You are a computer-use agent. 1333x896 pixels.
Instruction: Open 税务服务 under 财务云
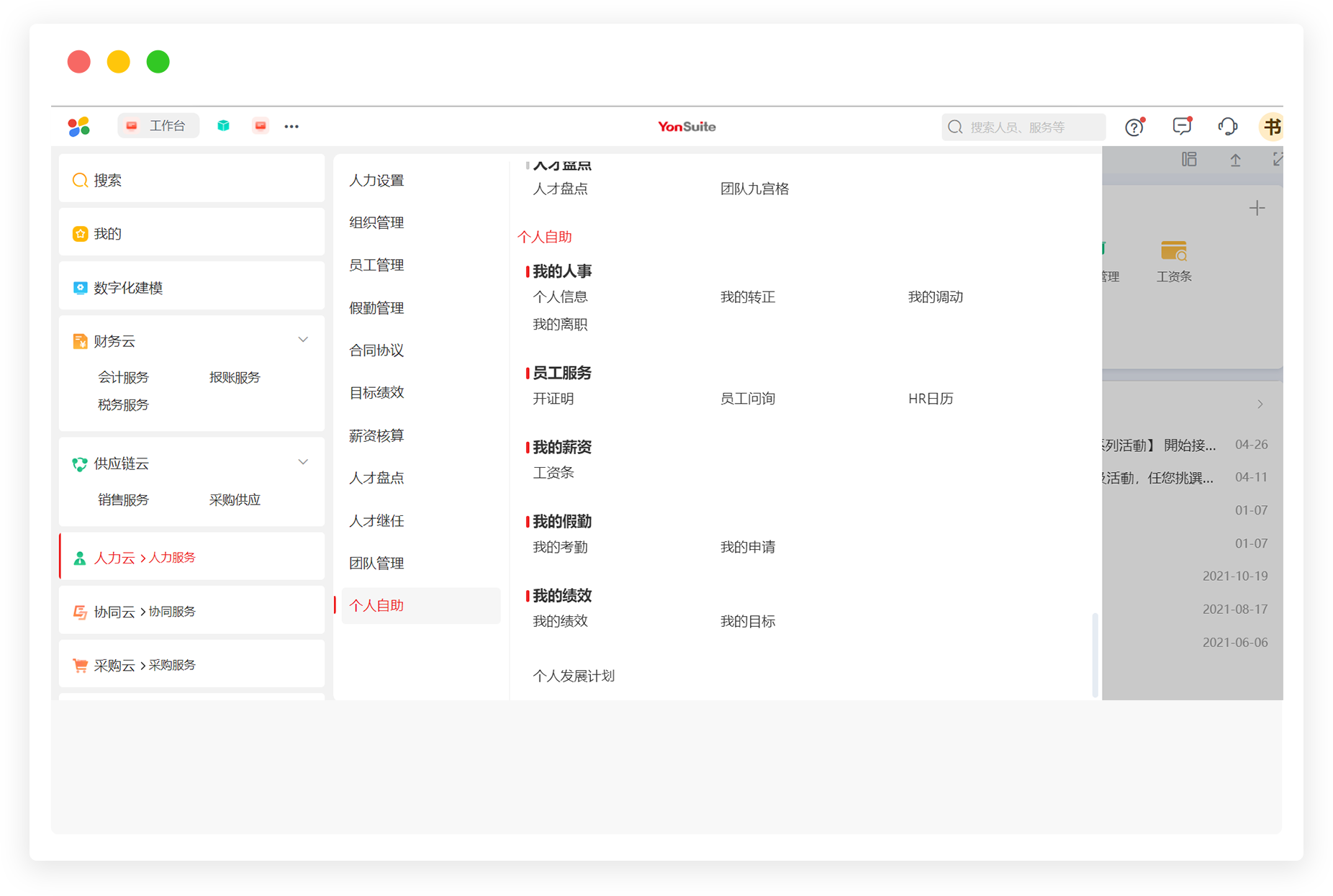pyautogui.click(x=123, y=404)
